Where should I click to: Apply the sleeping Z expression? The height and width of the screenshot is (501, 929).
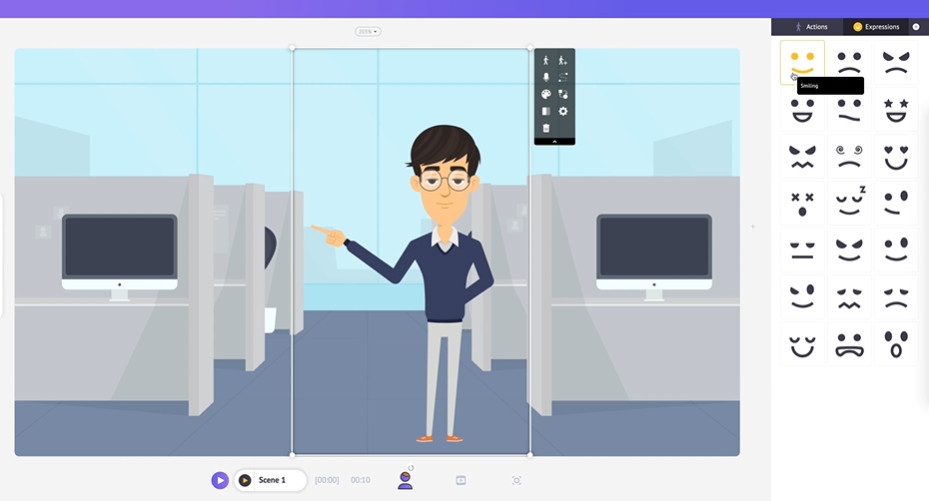(849, 204)
